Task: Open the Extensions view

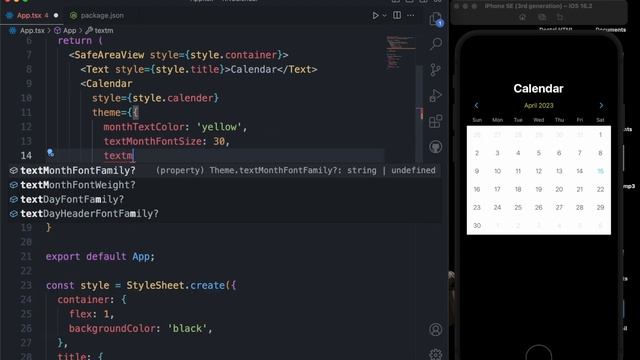Action: 436,121
